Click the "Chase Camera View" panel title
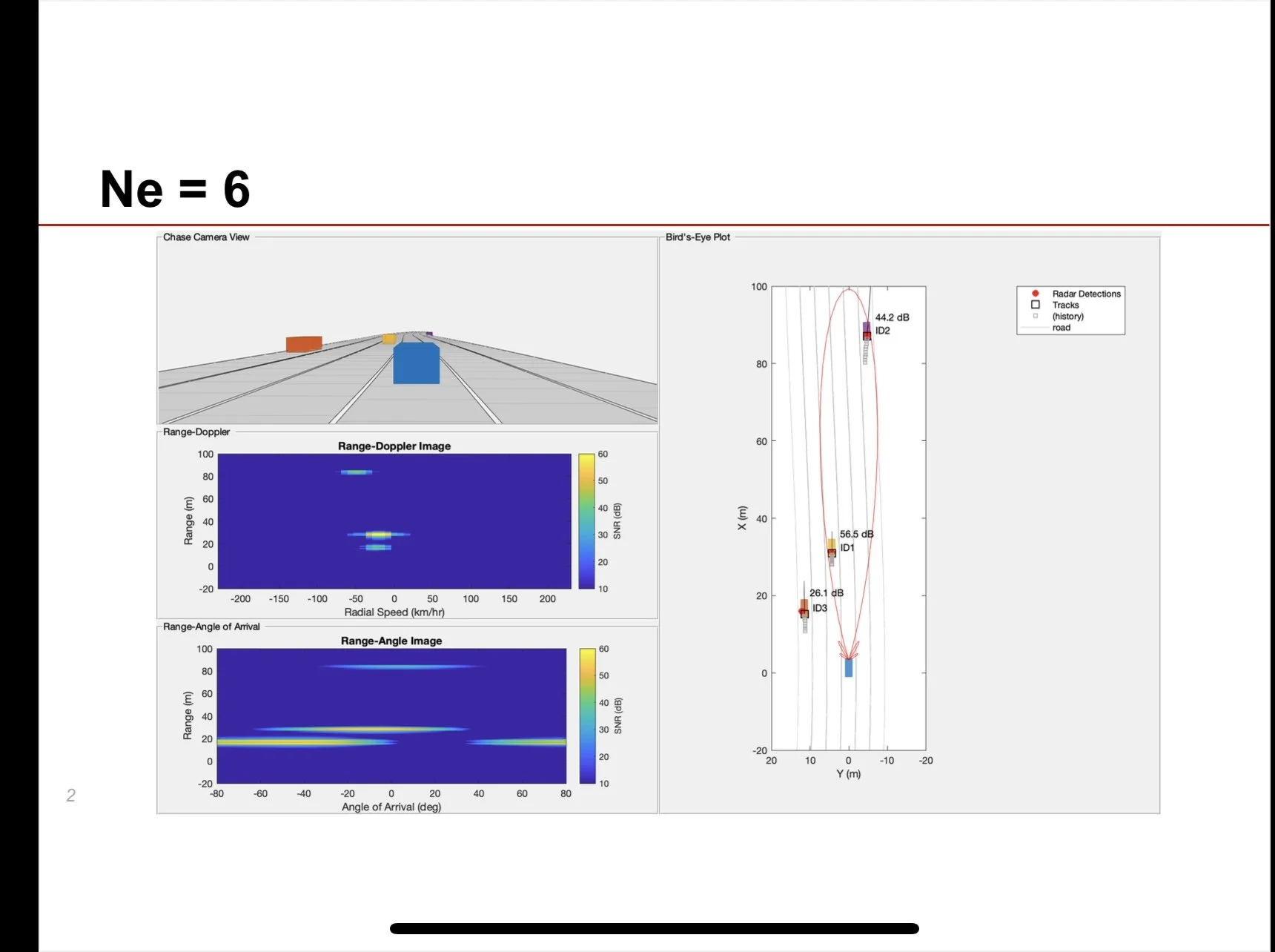Screen dimensions: 1275x952 click(x=206, y=237)
